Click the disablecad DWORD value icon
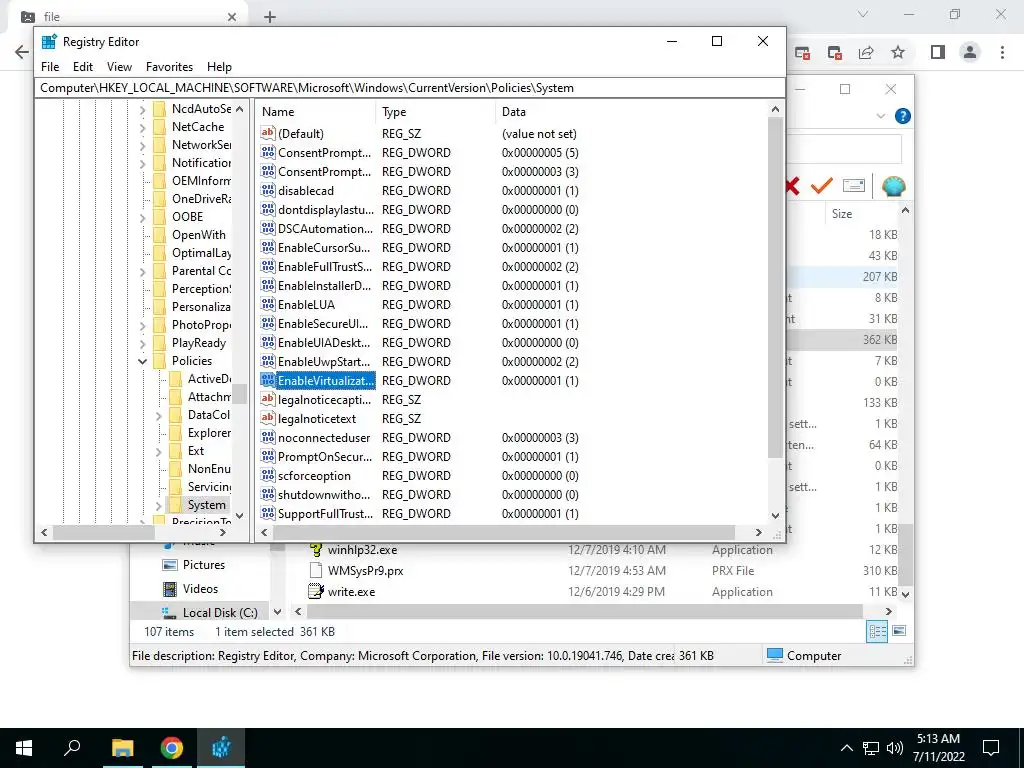 pyautogui.click(x=268, y=191)
